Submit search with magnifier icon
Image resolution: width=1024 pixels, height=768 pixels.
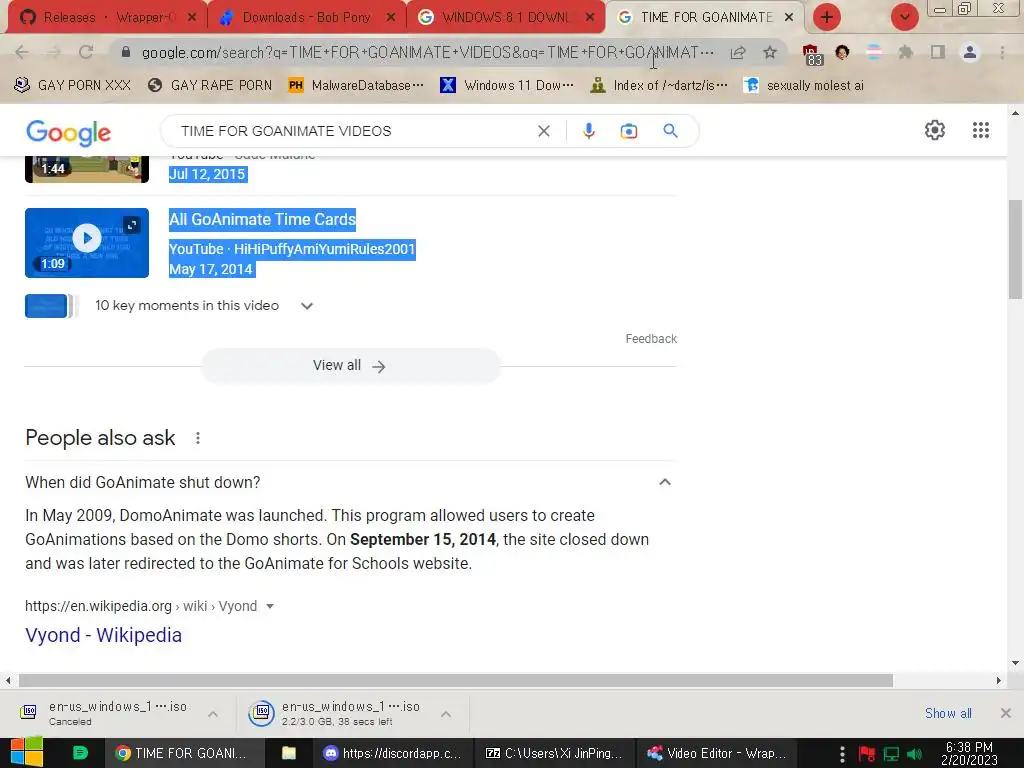pos(670,131)
